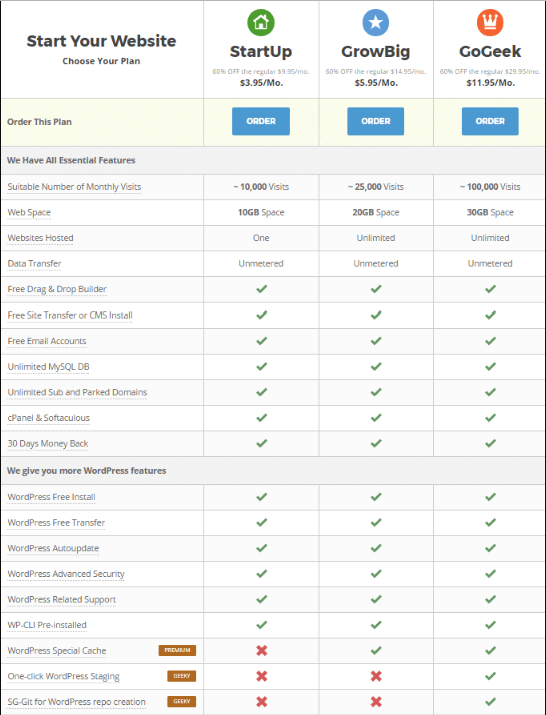The width and height of the screenshot is (546, 715).
Task: Open the Free Drag & Drop Builder link
Action: [57, 289]
